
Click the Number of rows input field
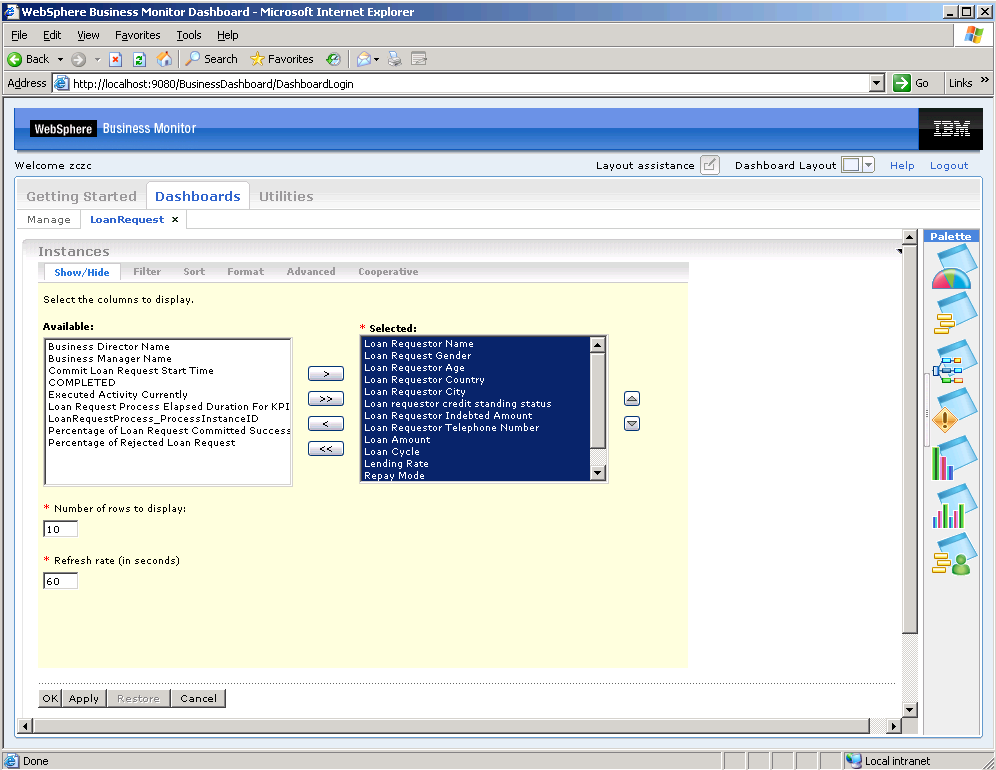click(60, 529)
